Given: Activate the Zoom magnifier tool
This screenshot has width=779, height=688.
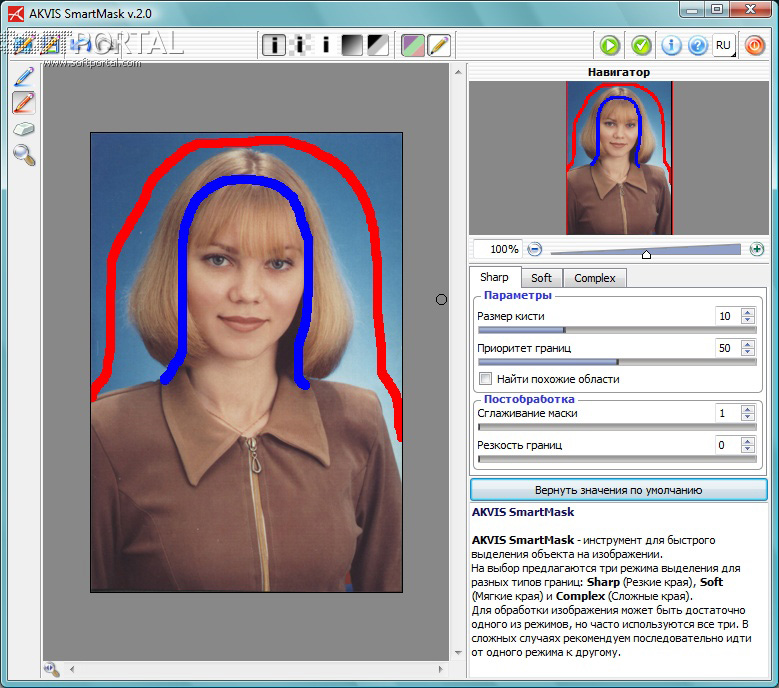Looking at the screenshot, I should pos(24,154).
